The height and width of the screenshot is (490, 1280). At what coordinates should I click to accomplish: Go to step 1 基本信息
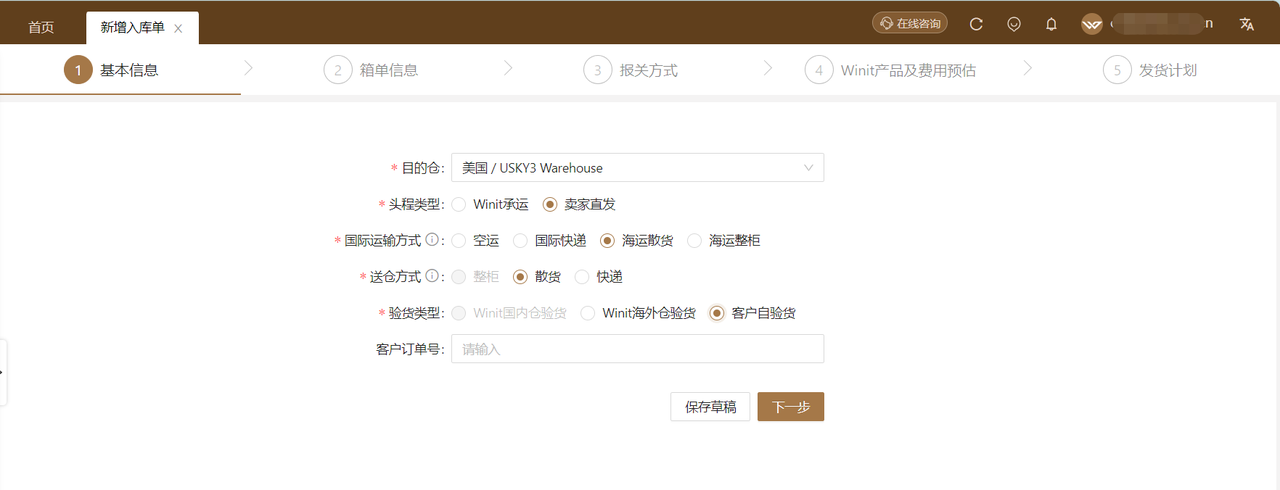click(x=111, y=70)
